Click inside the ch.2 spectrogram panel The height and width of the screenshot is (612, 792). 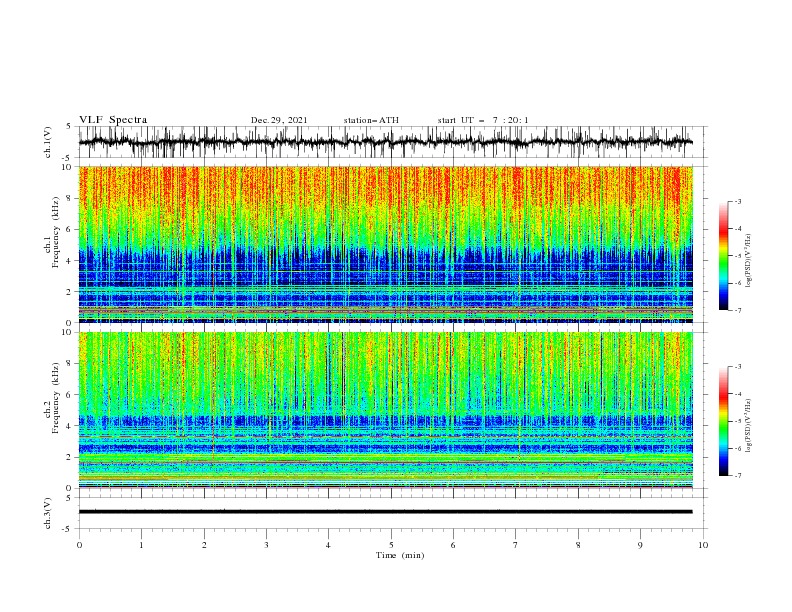point(385,410)
